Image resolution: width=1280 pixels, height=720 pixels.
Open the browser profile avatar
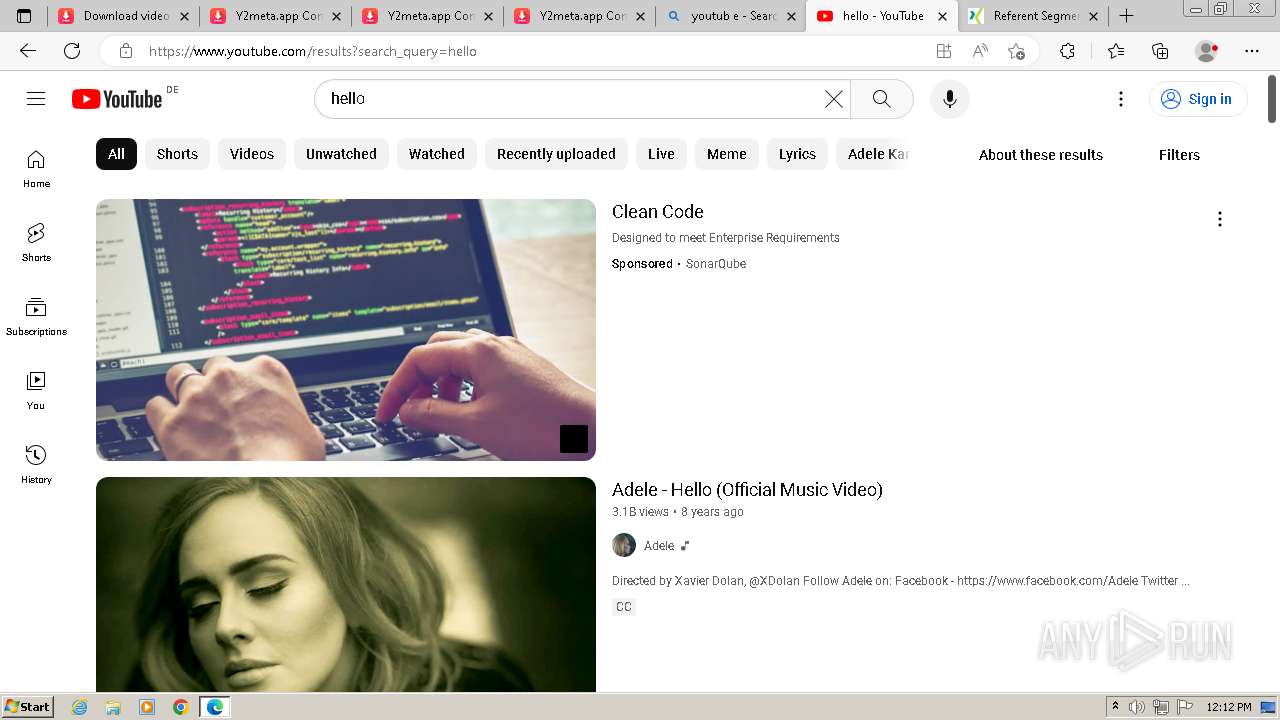point(1207,51)
